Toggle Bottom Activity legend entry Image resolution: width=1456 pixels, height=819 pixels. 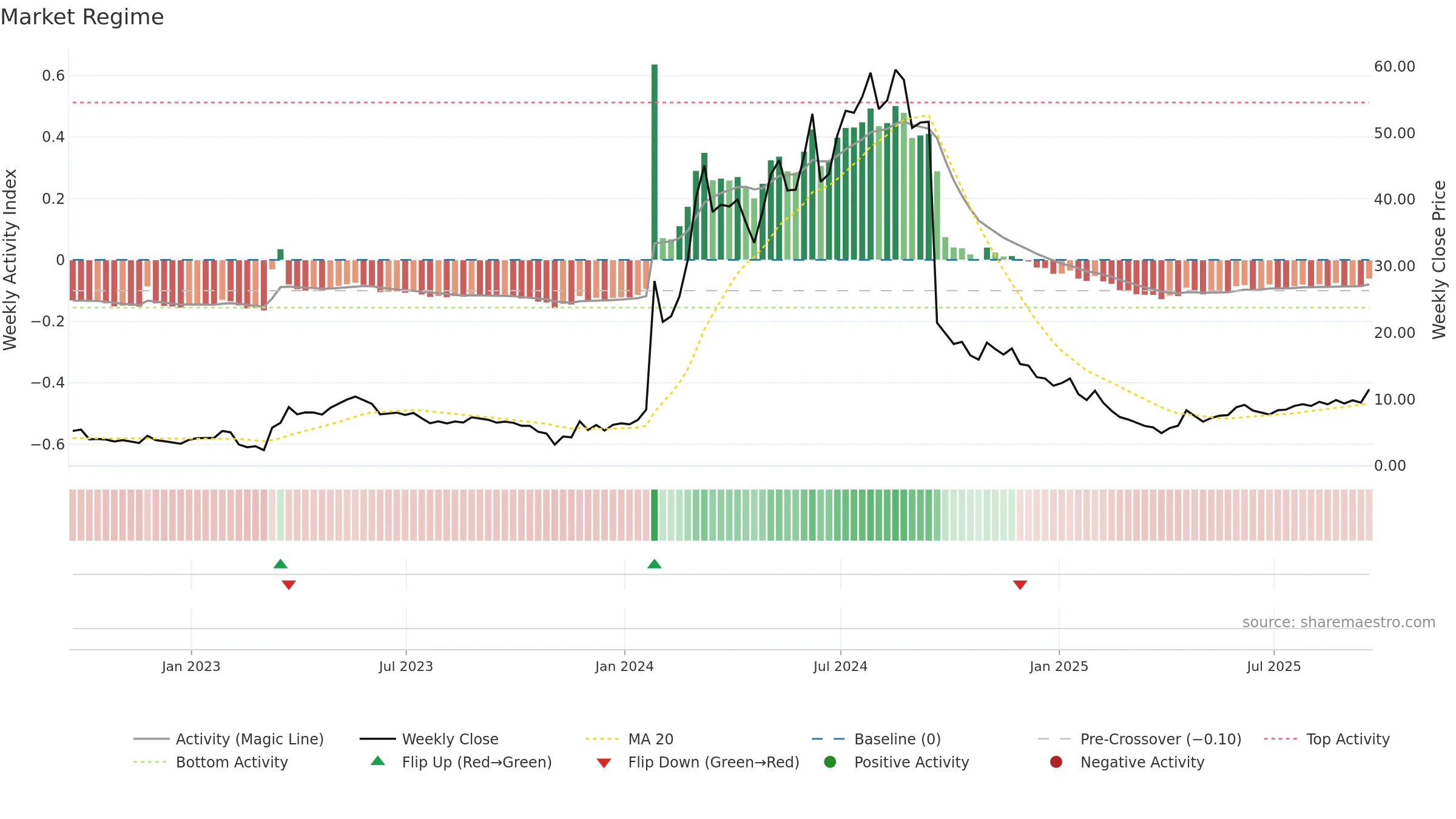pos(211,762)
